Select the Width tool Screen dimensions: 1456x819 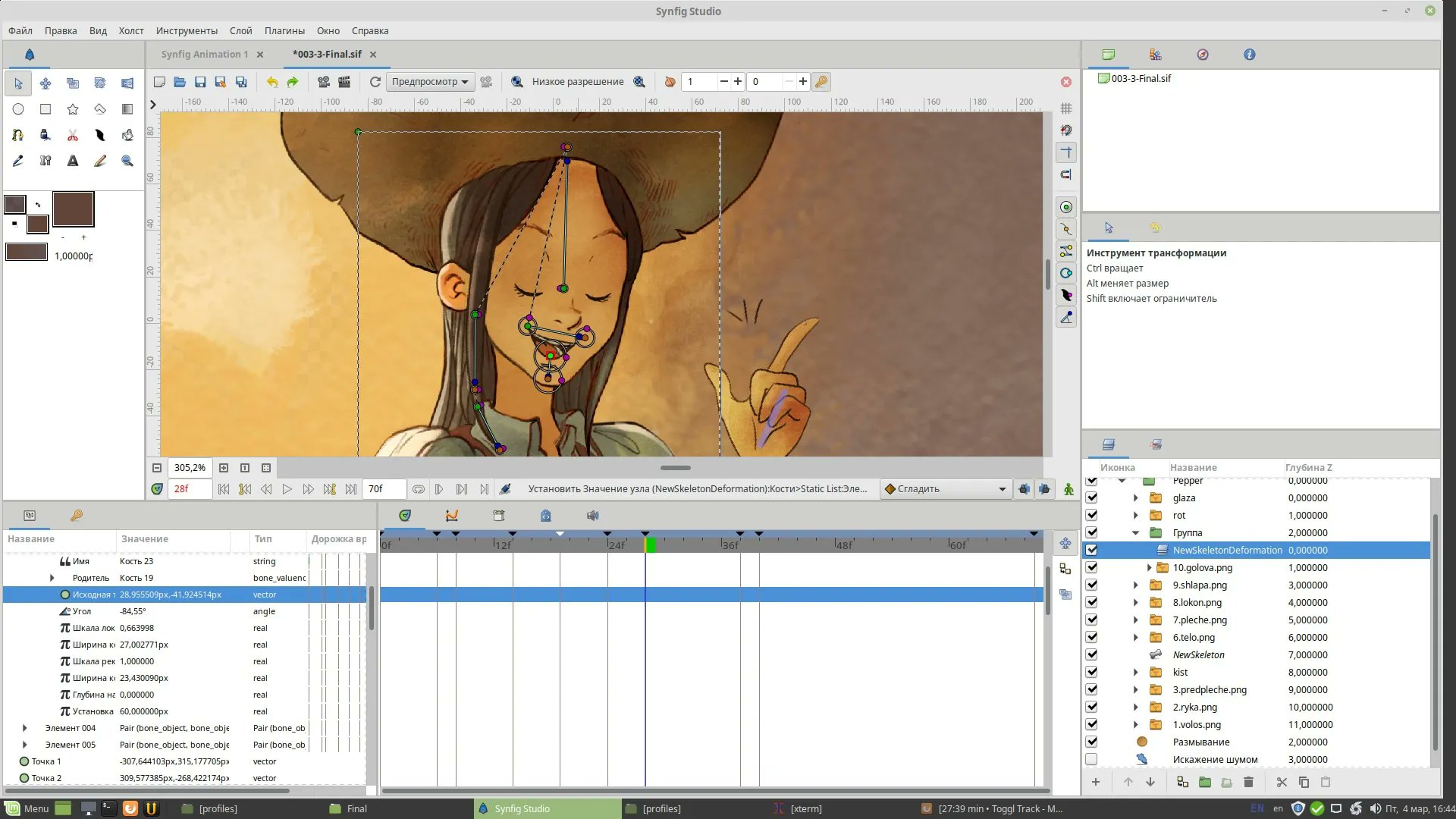(x=100, y=135)
